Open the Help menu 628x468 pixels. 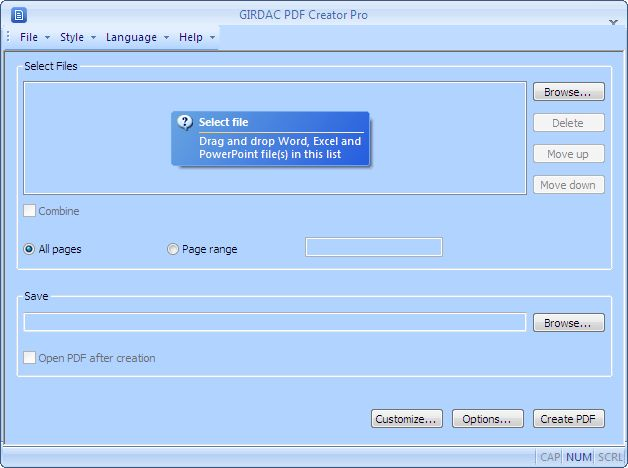pyautogui.click(x=191, y=37)
